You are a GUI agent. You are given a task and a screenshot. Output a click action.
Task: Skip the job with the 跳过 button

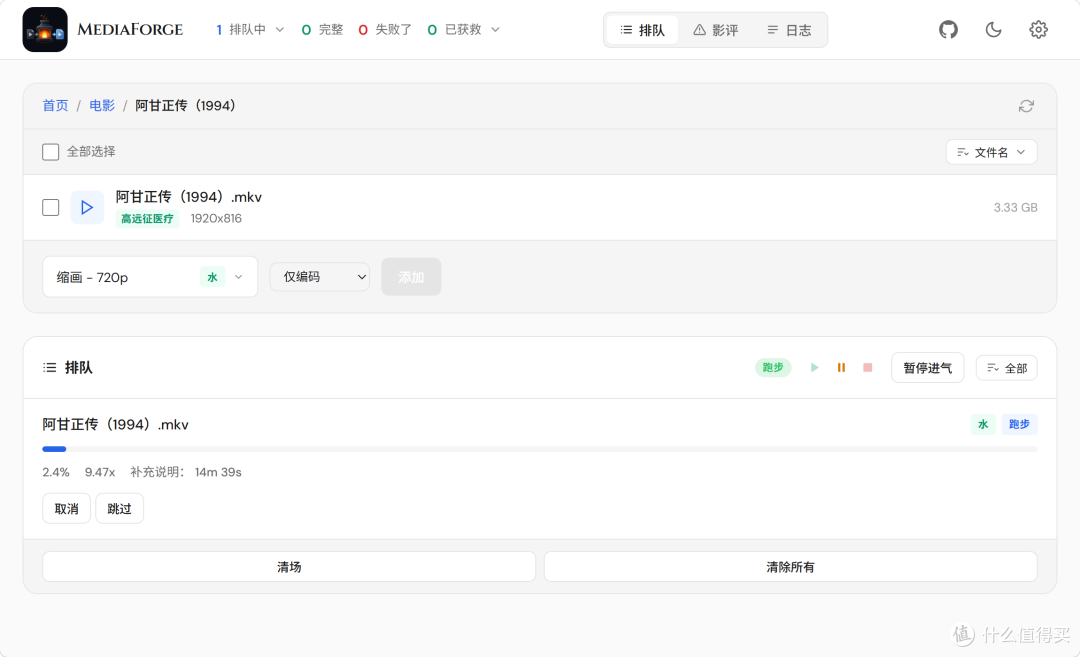(119, 509)
